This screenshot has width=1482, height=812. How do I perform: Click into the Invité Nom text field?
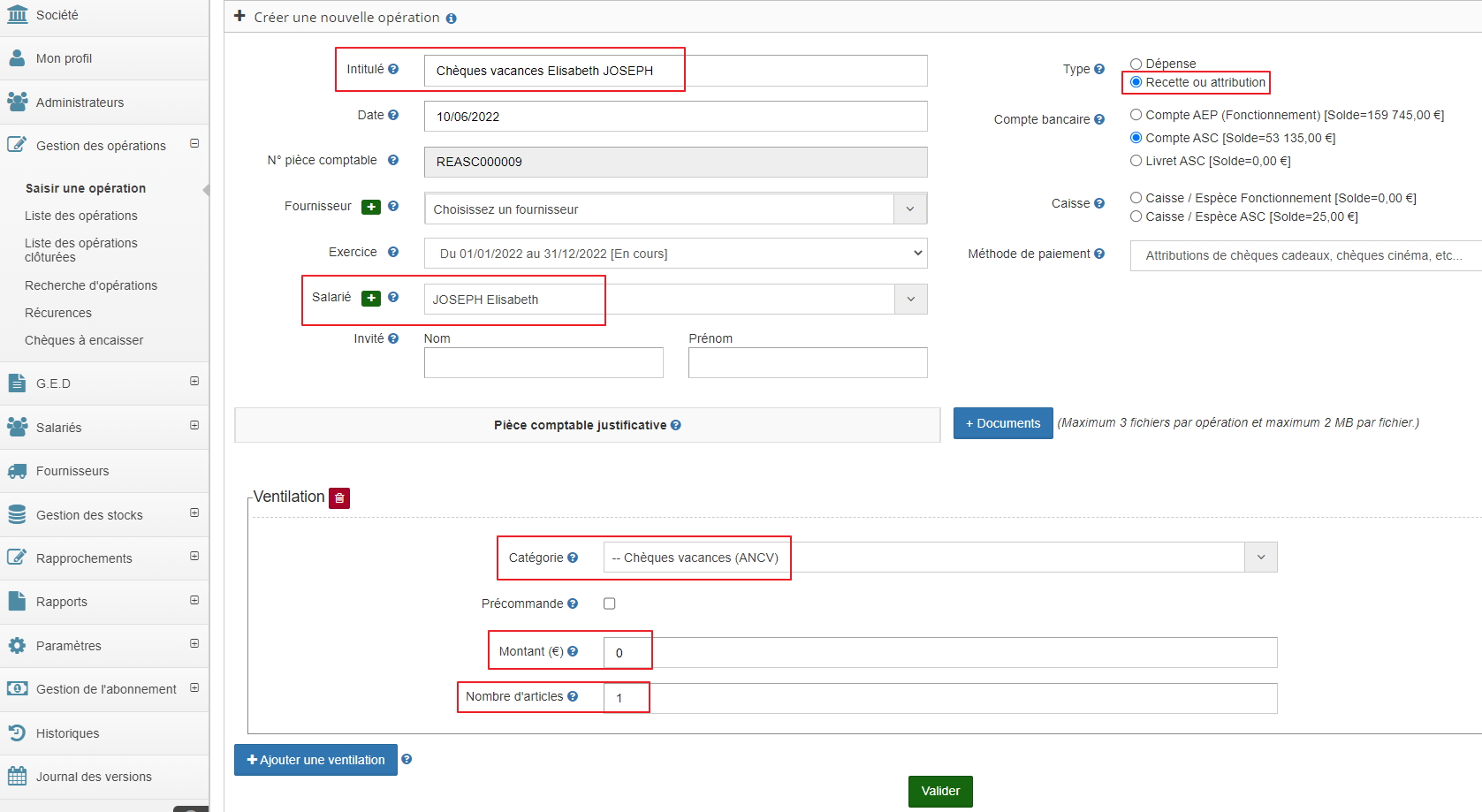click(x=543, y=362)
